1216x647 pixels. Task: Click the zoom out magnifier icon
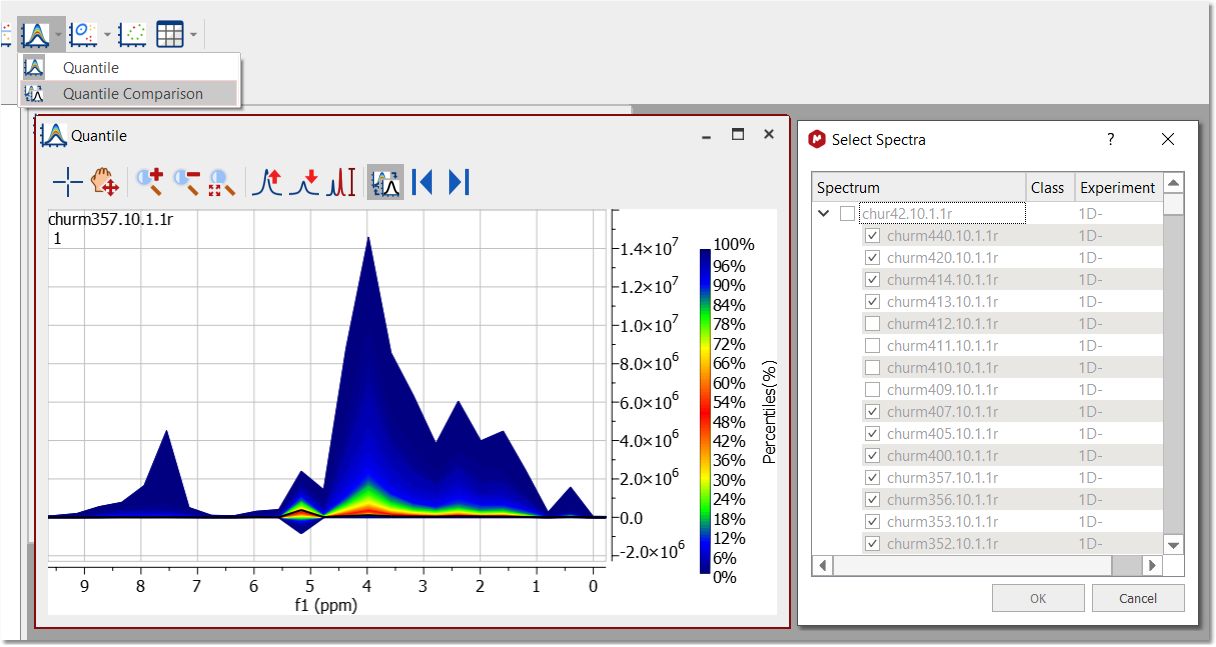(186, 182)
